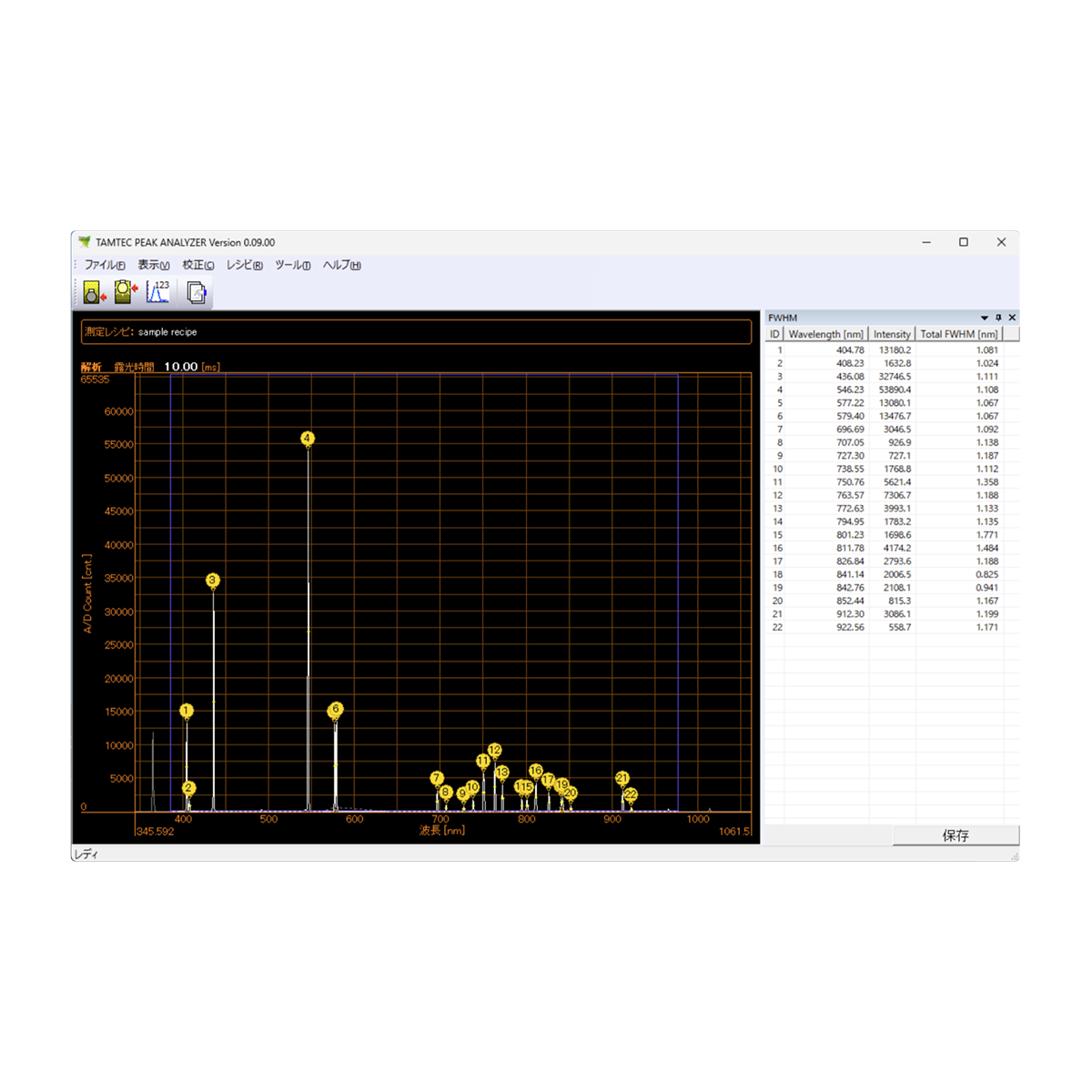Open the peak analysis toolbar icon
1092x1092 pixels.
pyautogui.click(x=158, y=292)
